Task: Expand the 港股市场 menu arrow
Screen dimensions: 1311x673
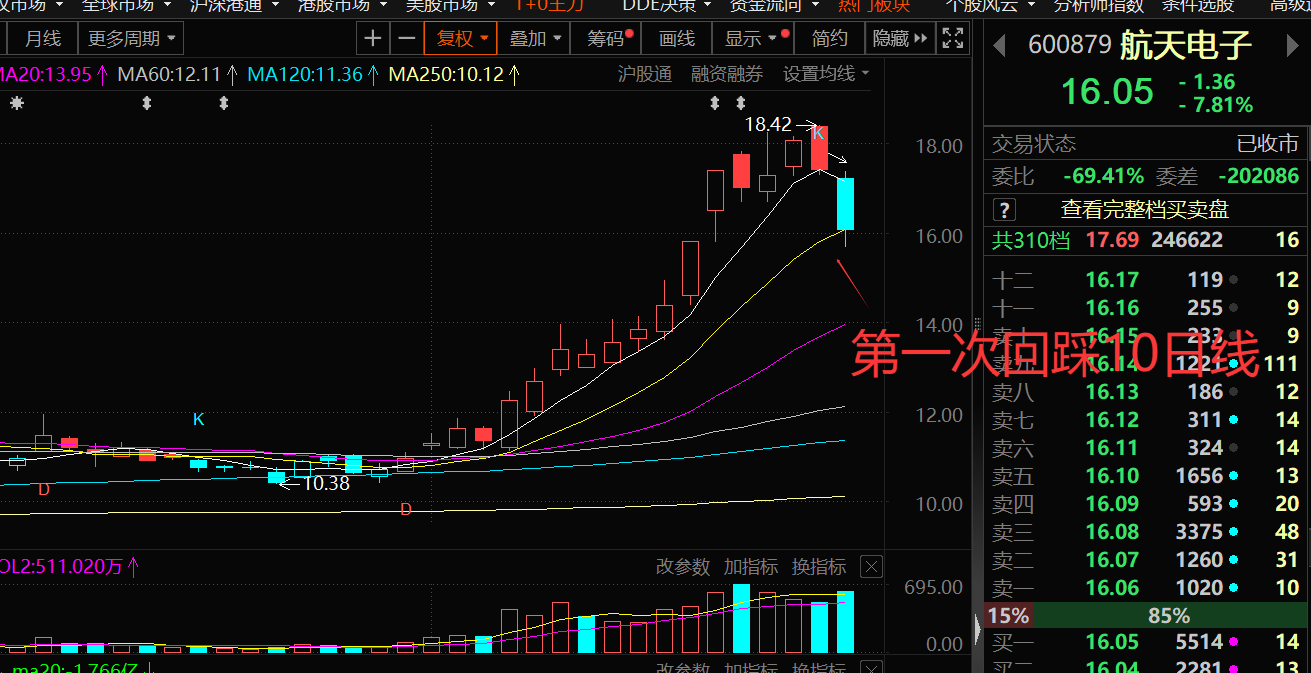Action: pyautogui.click(x=382, y=5)
